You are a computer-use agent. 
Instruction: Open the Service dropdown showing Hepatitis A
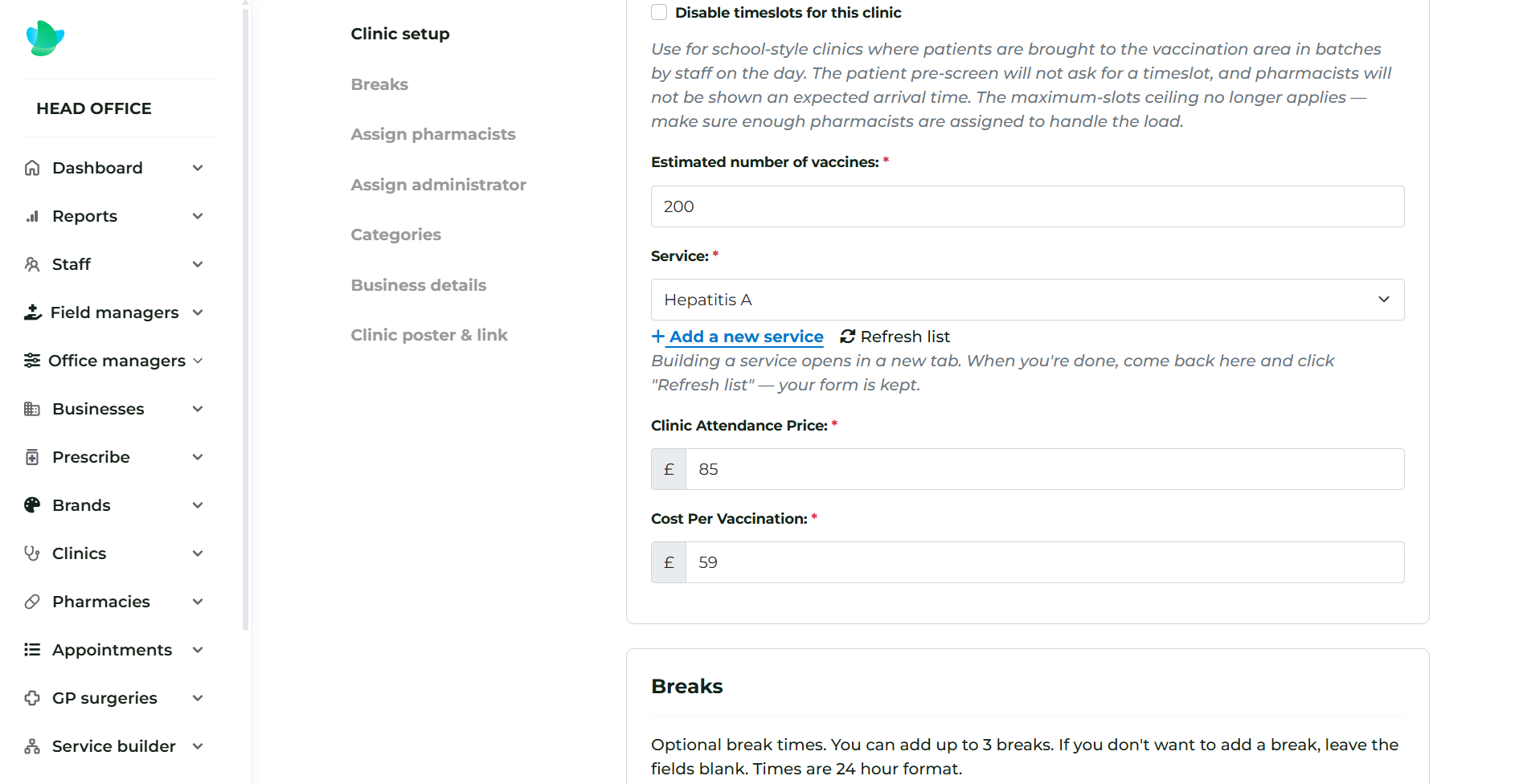(x=1027, y=300)
